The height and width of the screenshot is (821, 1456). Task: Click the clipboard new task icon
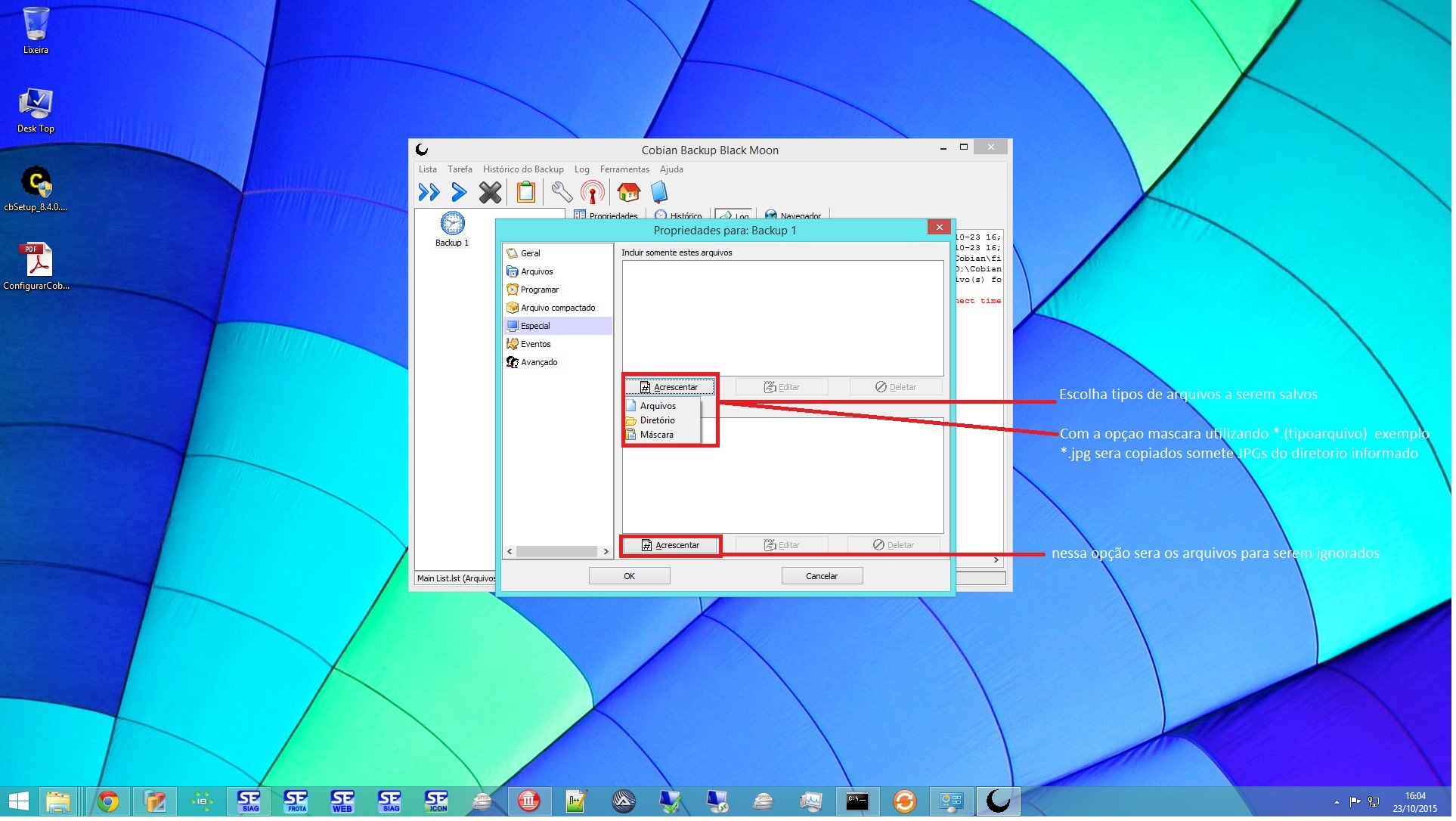tap(526, 193)
